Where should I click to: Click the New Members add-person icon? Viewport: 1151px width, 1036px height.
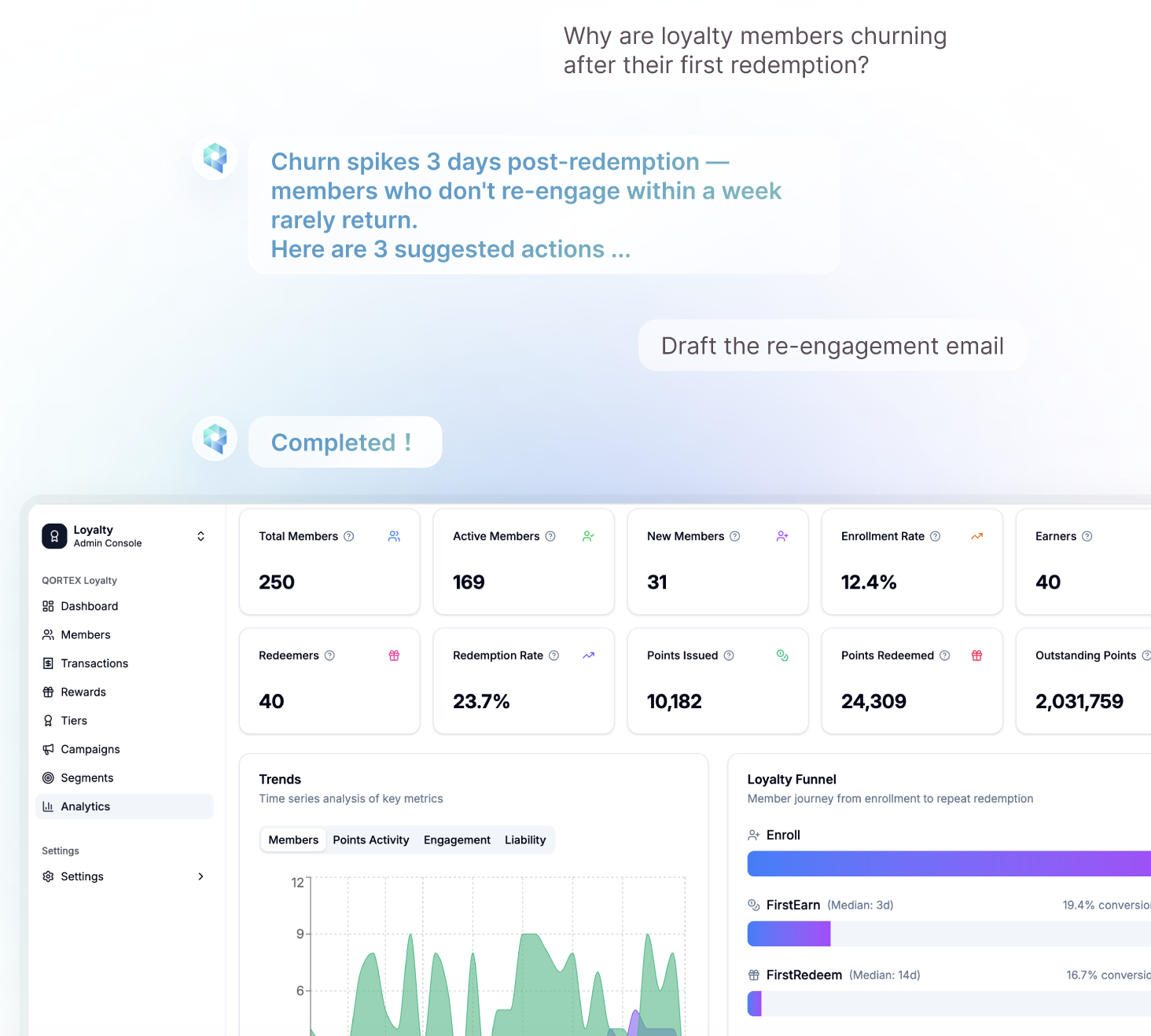click(x=782, y=536)
